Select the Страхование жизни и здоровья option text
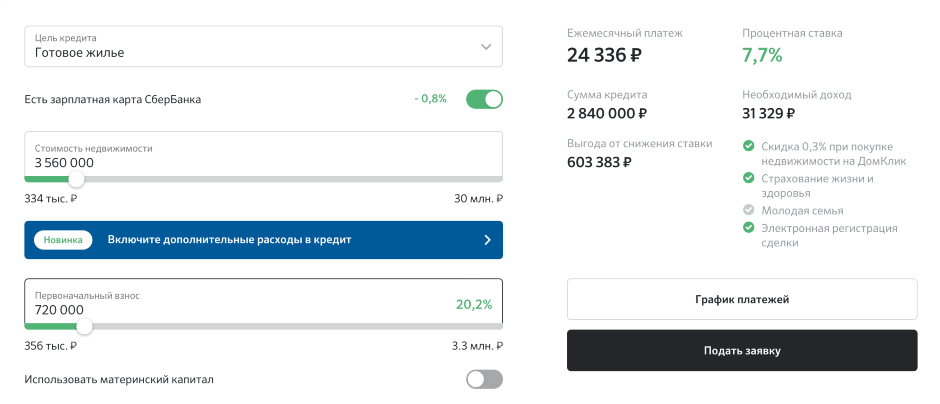The height and width of the screenshot is (404, 940). (x=817, y=186)
